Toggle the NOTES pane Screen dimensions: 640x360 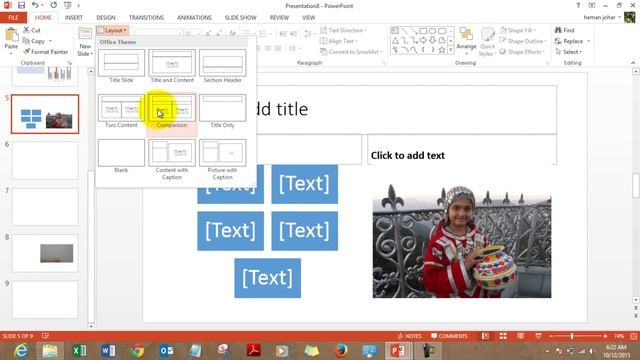pos(409,336)
